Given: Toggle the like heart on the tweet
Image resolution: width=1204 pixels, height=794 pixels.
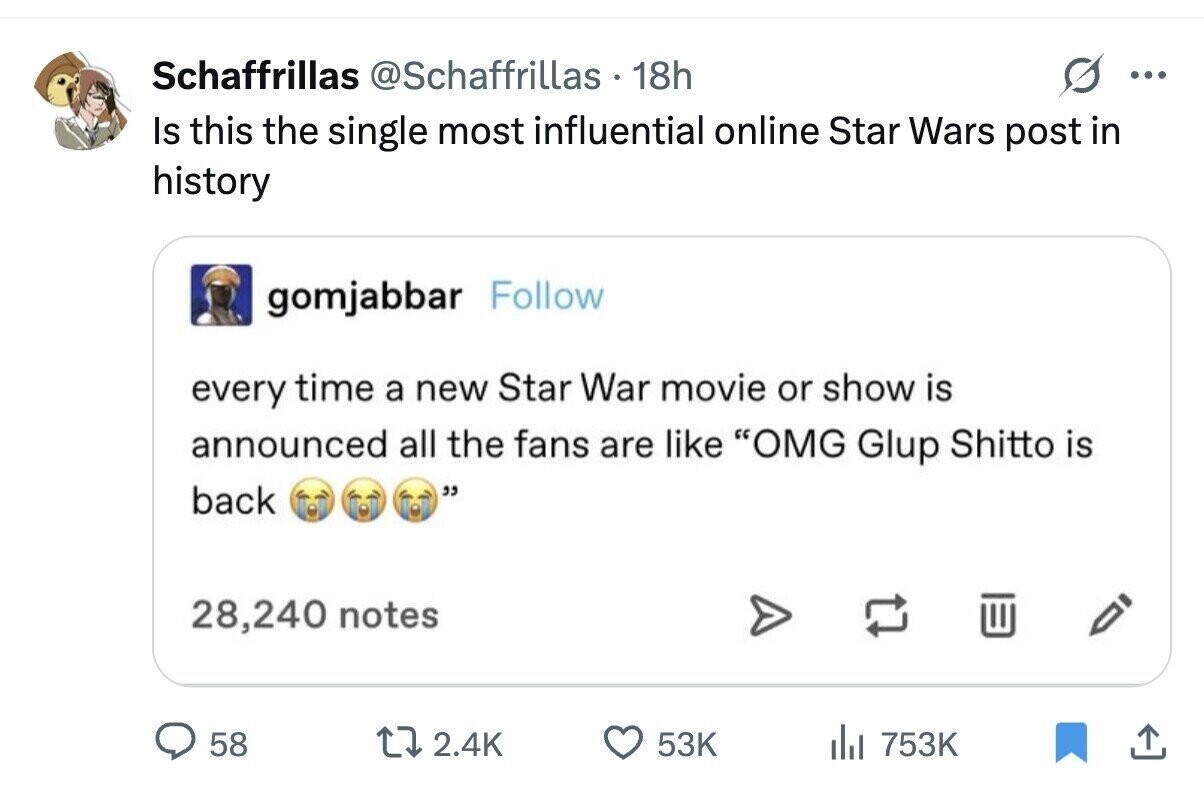Looking at the screenshot, I should (x=623, y=743).
